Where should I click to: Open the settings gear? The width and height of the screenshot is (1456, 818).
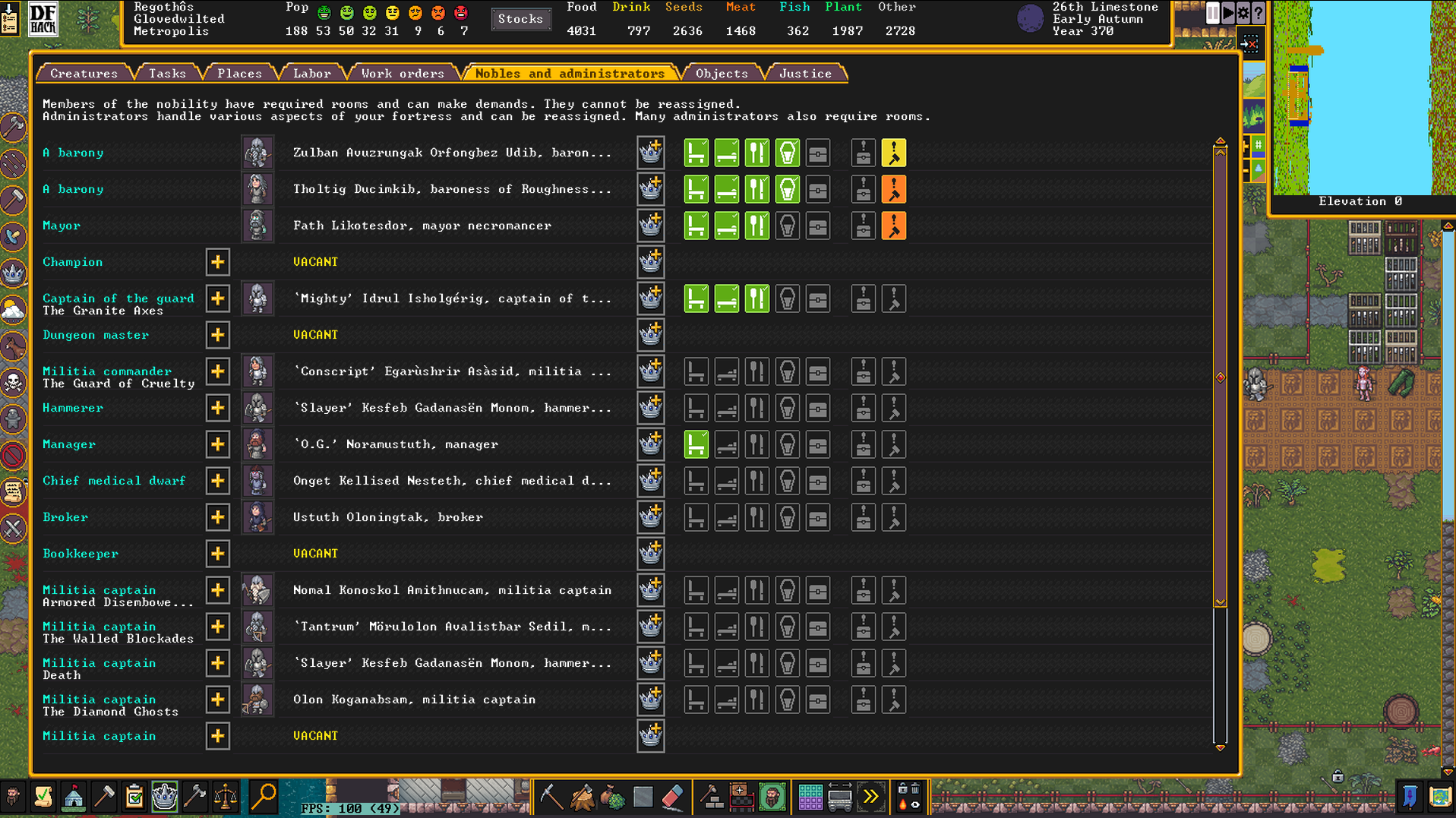[1243, 12]
